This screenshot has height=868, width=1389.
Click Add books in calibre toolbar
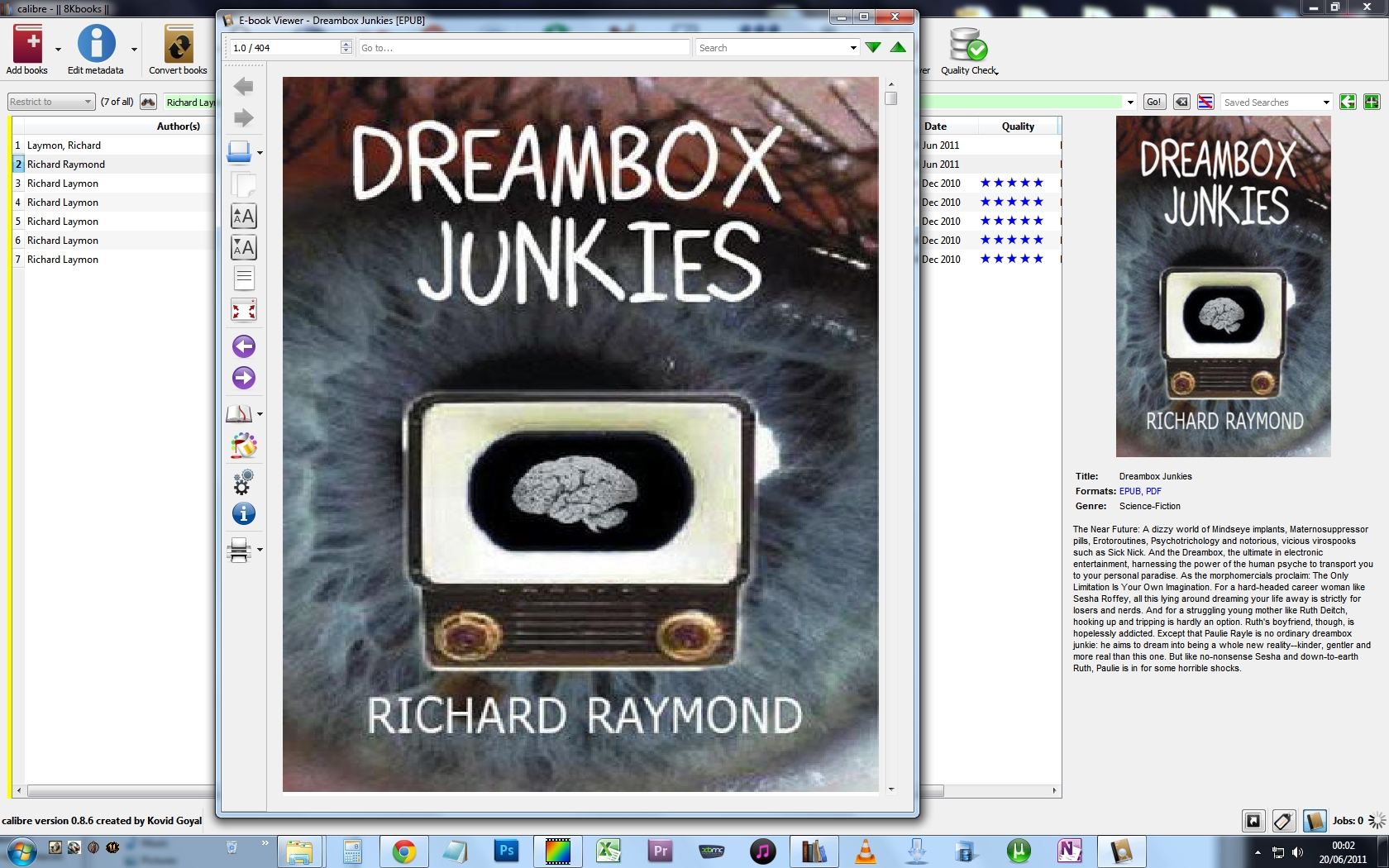click(26, 50)
